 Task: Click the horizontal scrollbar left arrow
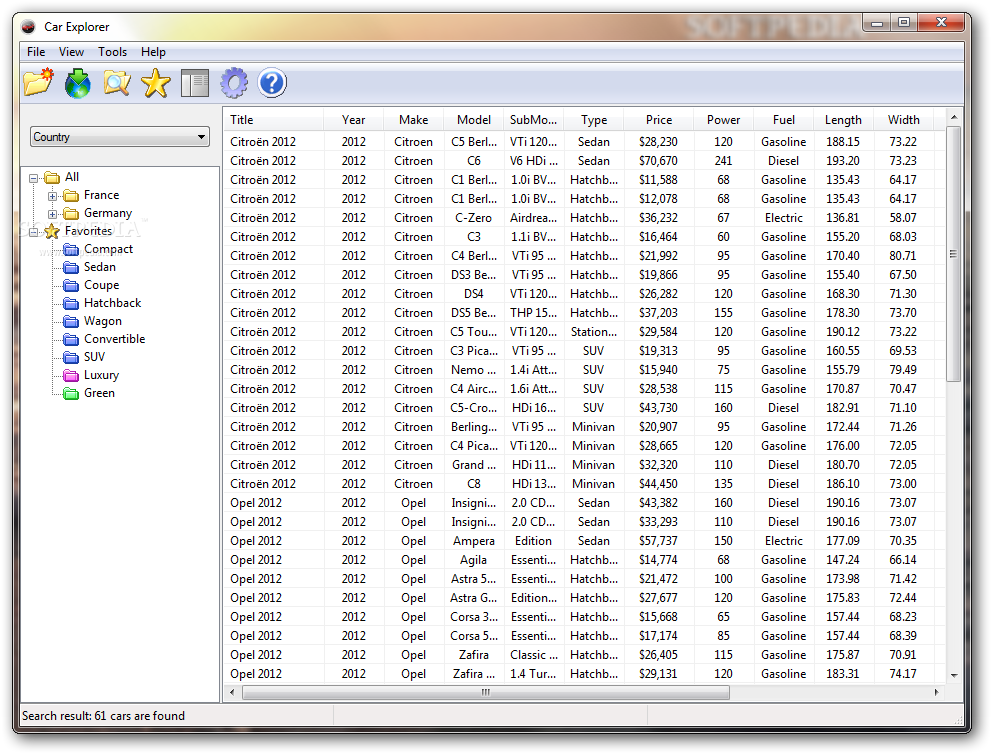232,692
